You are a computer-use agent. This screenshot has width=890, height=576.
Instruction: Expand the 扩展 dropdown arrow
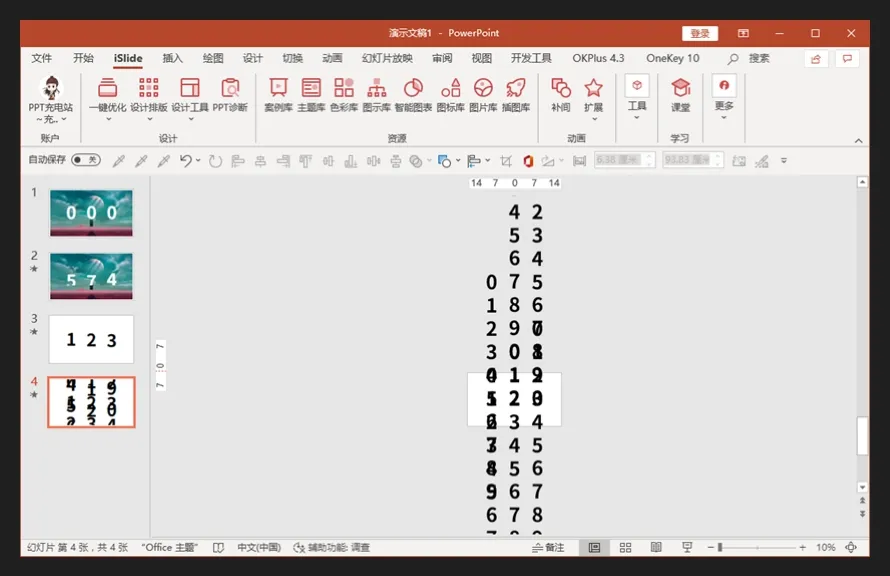[594, 119]
